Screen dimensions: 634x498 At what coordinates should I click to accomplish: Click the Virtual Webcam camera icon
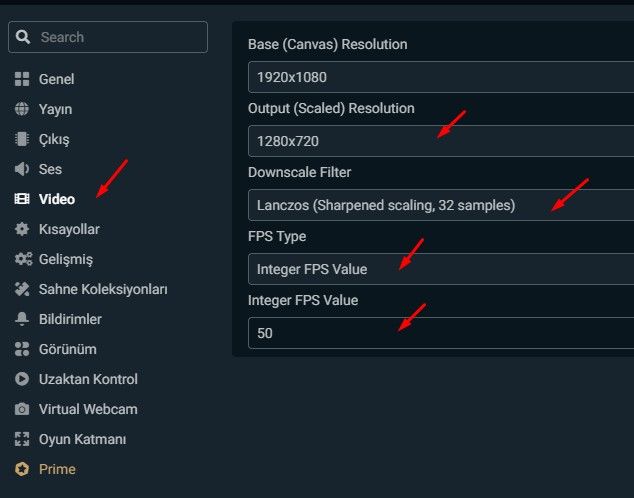pos(22,409)
